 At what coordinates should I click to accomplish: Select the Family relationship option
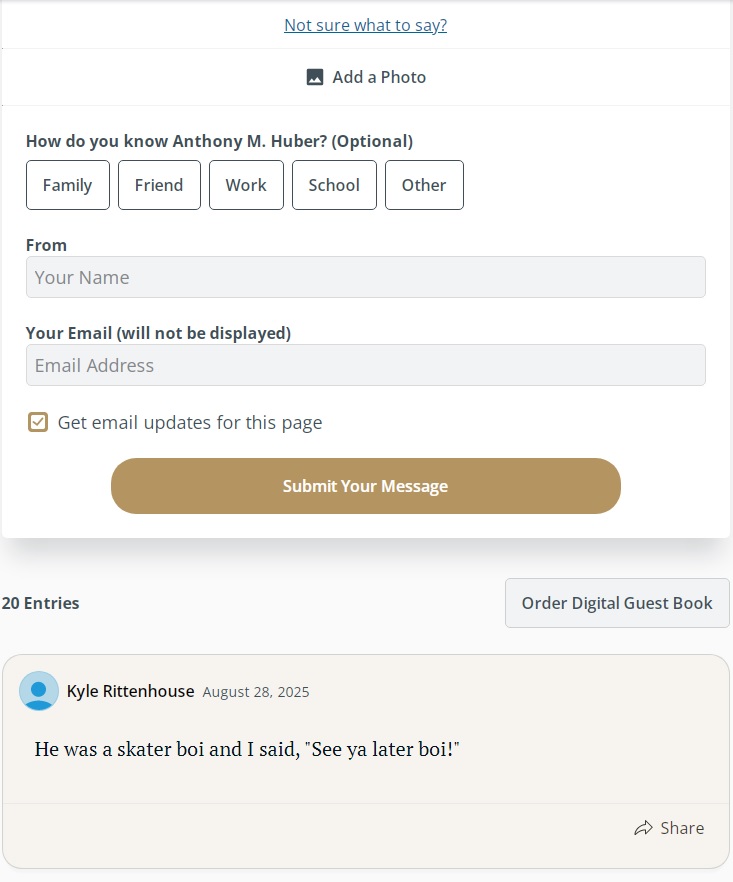[67, 185]
